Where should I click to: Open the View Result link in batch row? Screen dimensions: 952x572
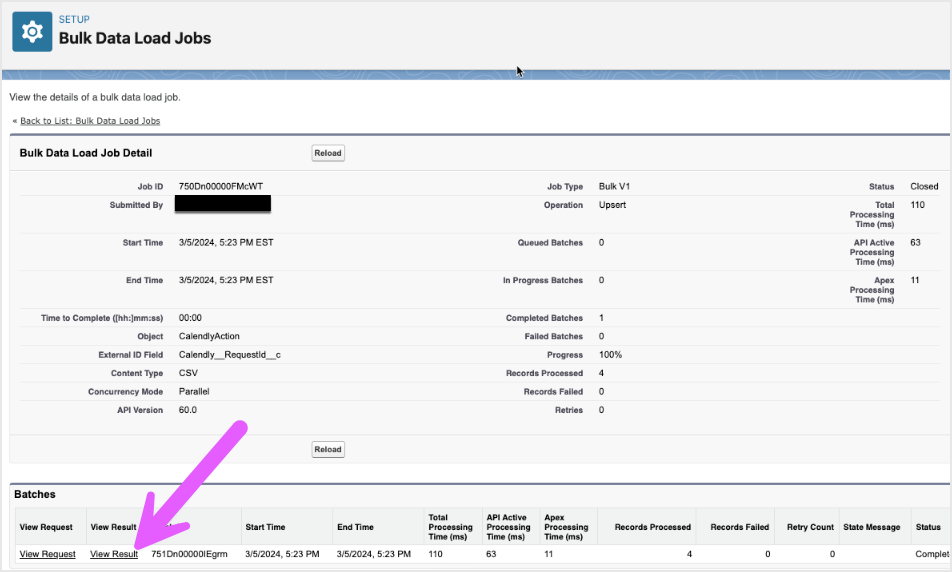pyautogui.click(x=114, y=554)
